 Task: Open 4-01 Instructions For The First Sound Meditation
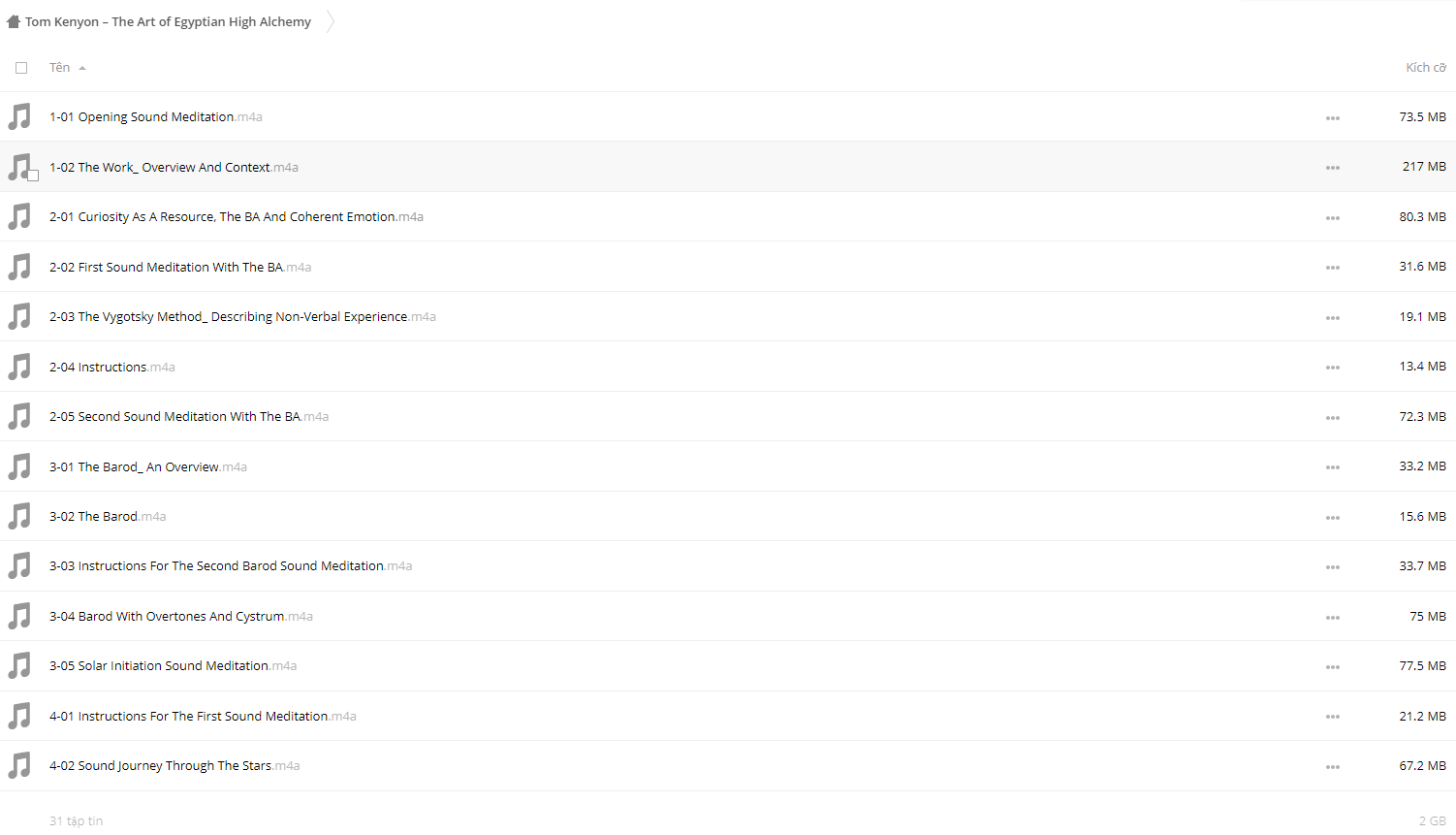coord(203,716)
